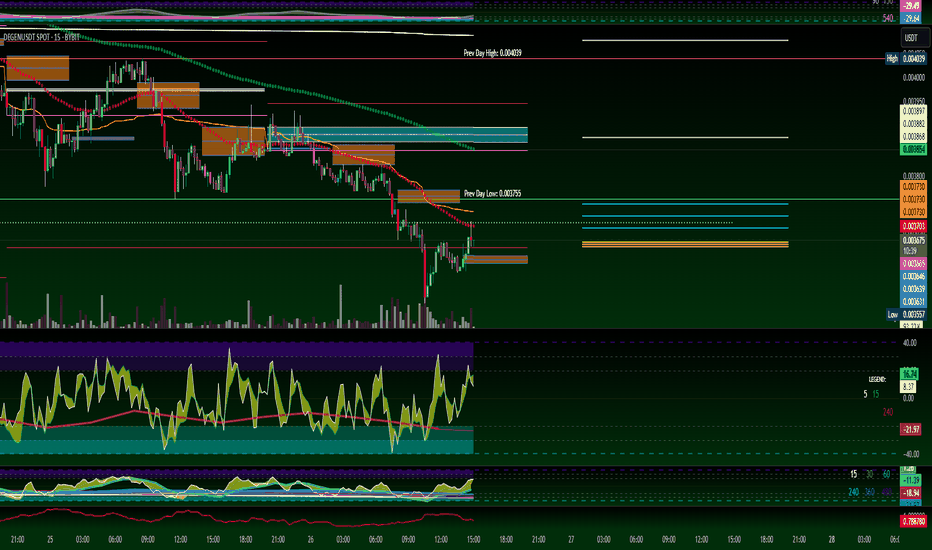Open the USDT currency selector button

pos(914,37)
